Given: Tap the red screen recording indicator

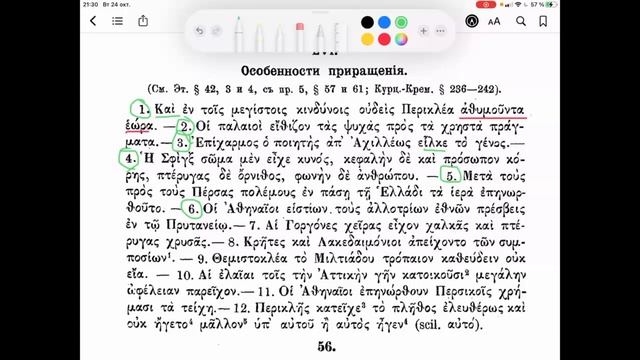Looking at the screenshot, I should pyautogui.click(x=486, y=4).
